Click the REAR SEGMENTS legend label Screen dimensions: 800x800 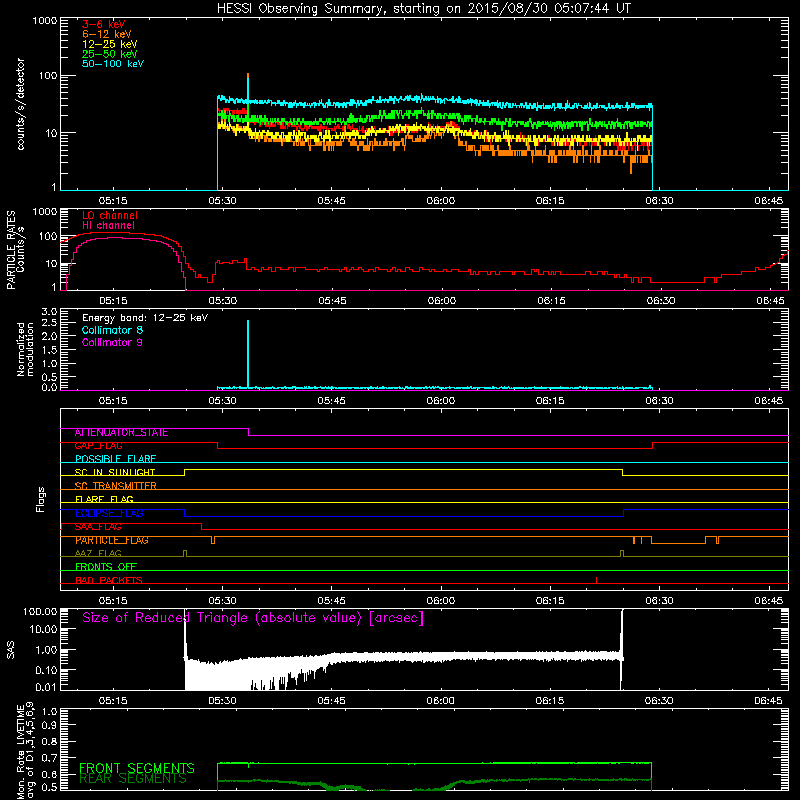click(133, 779)
